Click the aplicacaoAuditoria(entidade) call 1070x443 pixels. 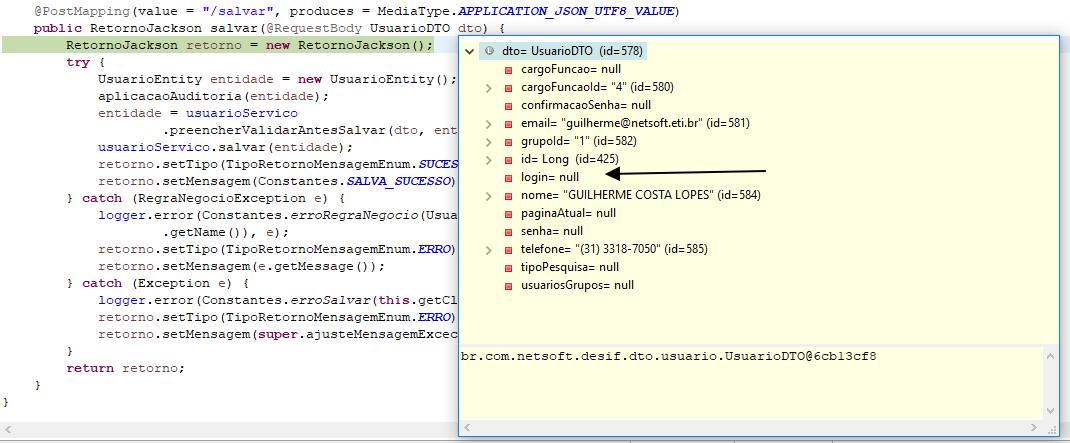[214, 96]
